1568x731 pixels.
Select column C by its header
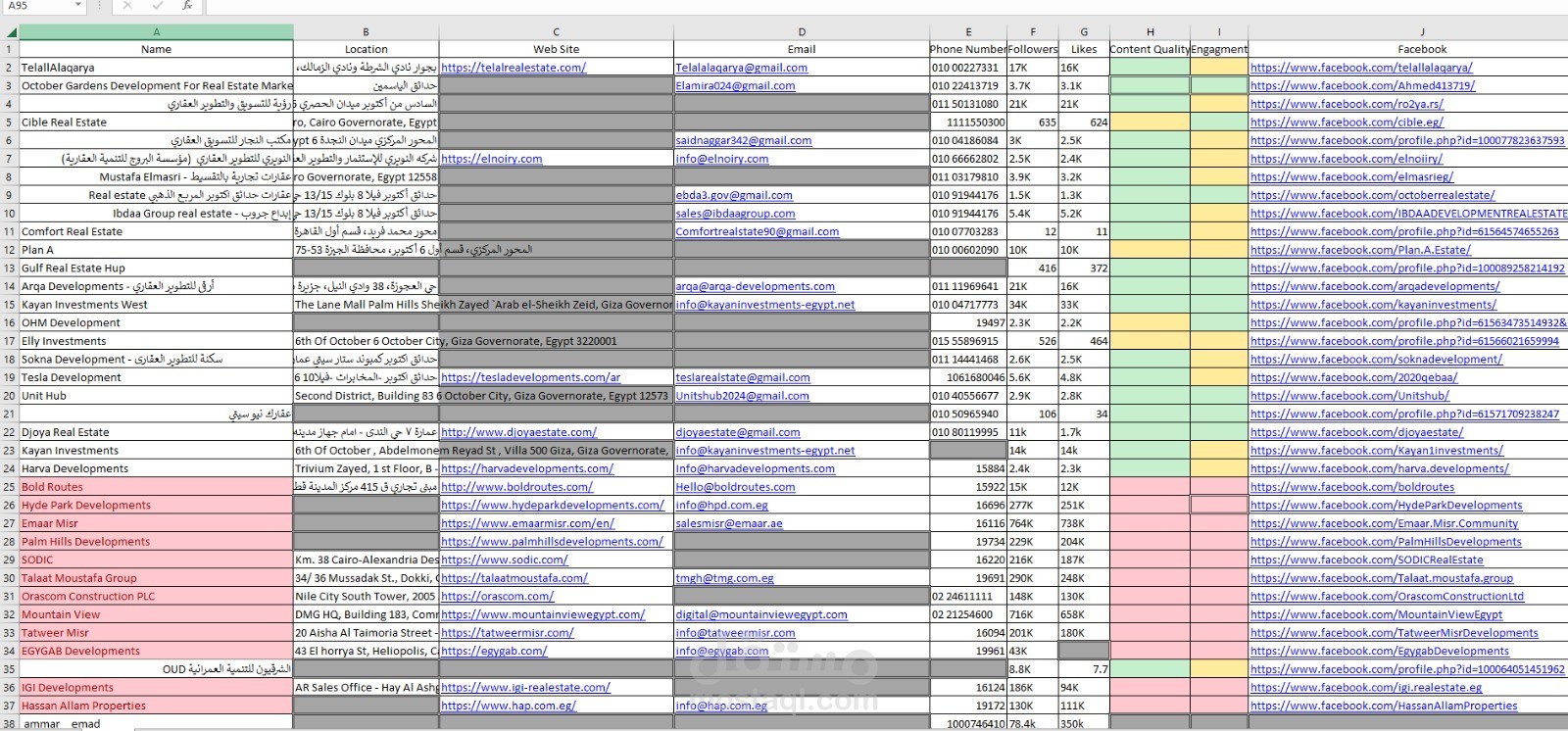[x=556, y=32]
